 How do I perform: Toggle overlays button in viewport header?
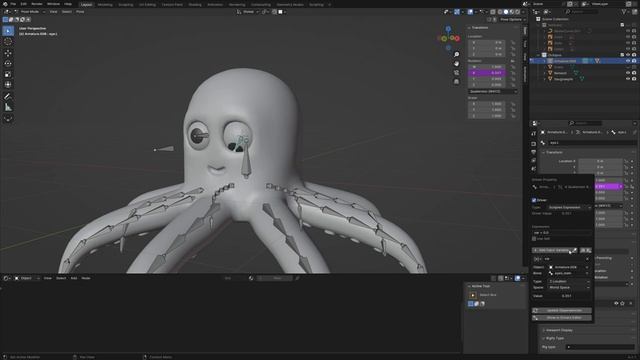tap(470, 12)
